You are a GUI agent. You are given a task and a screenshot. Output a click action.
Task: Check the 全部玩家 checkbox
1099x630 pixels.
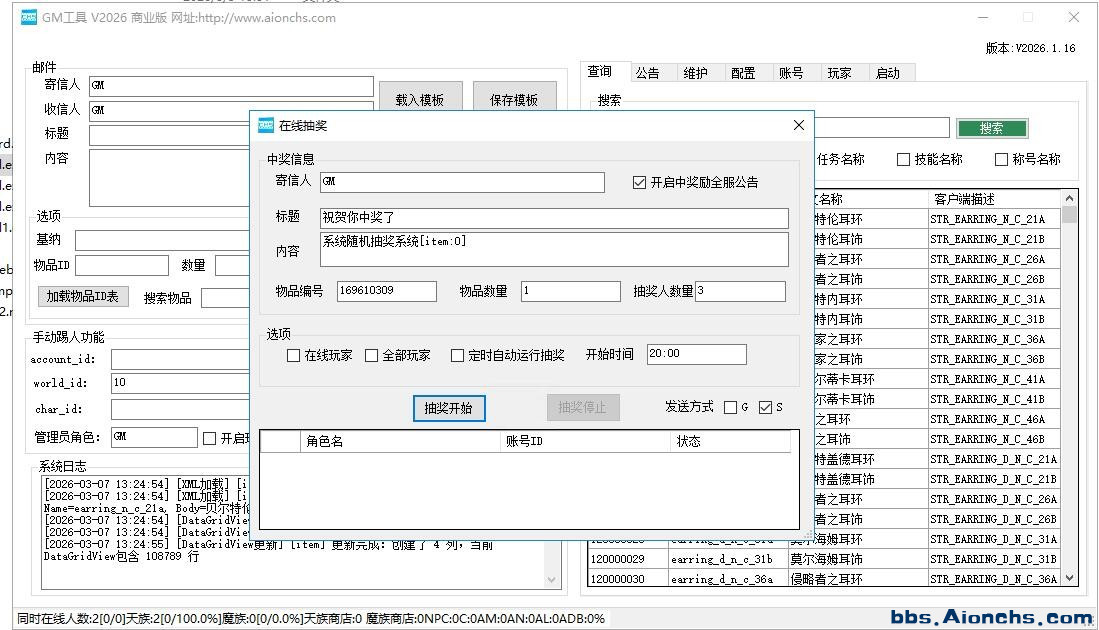click(371, 355)
